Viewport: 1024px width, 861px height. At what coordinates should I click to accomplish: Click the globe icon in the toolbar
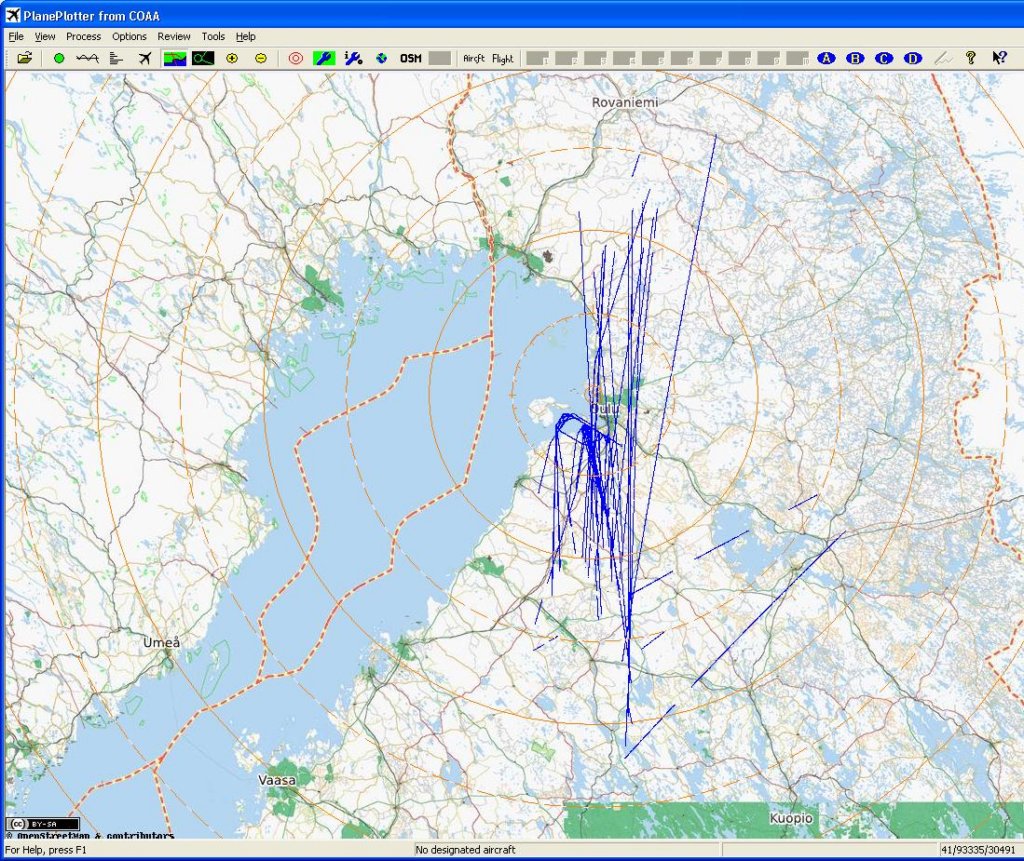381,58
